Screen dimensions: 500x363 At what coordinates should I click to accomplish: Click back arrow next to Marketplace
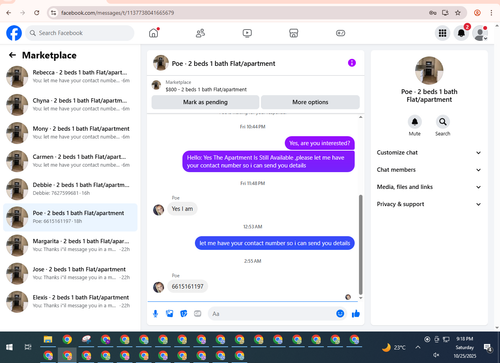point(13,55)
